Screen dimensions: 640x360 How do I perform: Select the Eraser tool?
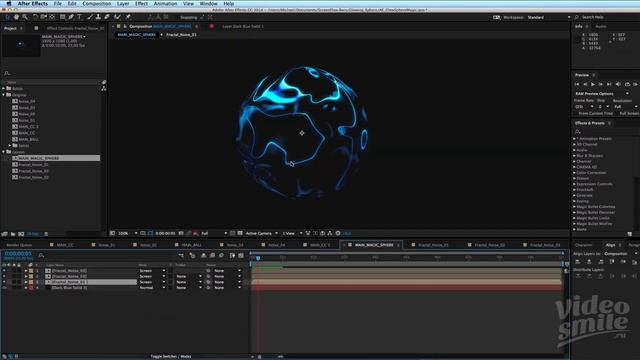[x=107, y=17]
